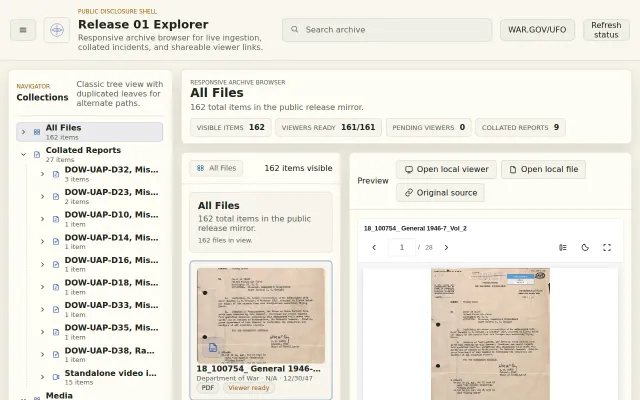The width and height of the screenshot is (640, 400).
Task: Select the Media tree item
Action: [x=59, y=395]
